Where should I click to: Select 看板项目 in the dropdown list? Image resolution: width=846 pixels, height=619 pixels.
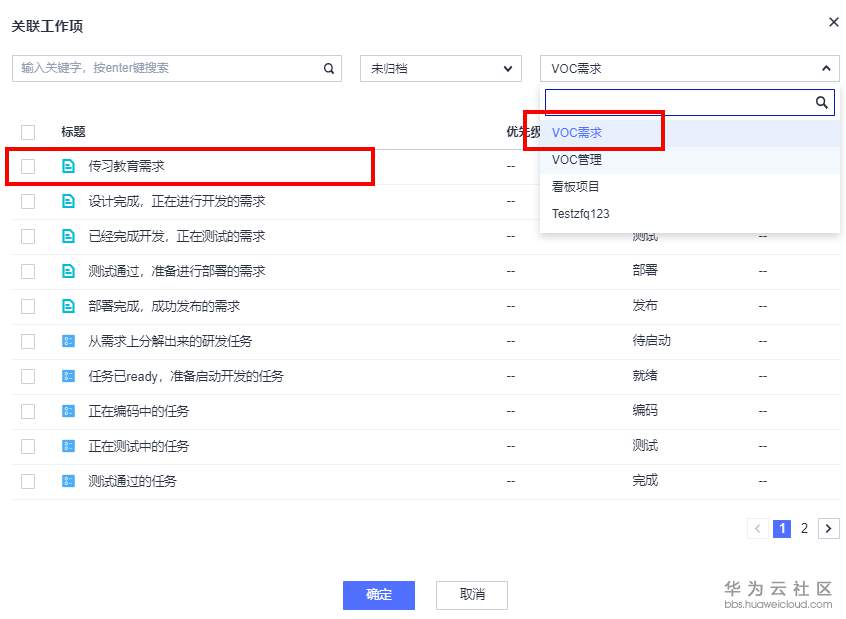click(577, 187)
